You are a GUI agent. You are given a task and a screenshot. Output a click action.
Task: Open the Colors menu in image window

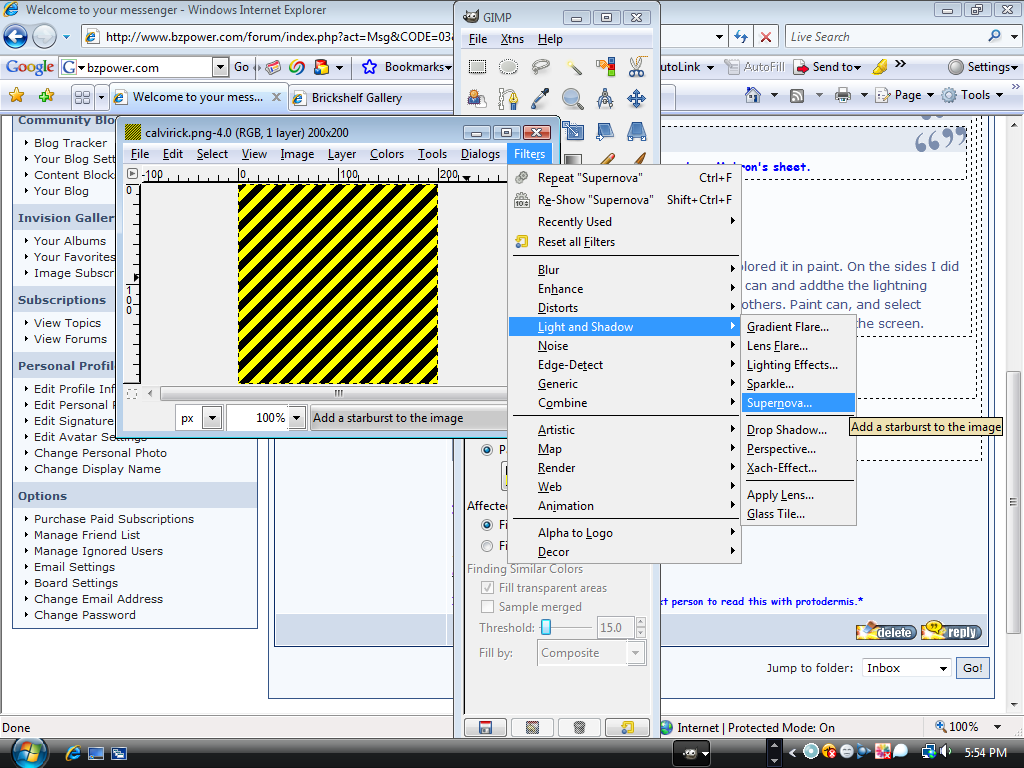click(x=387, y=154)
